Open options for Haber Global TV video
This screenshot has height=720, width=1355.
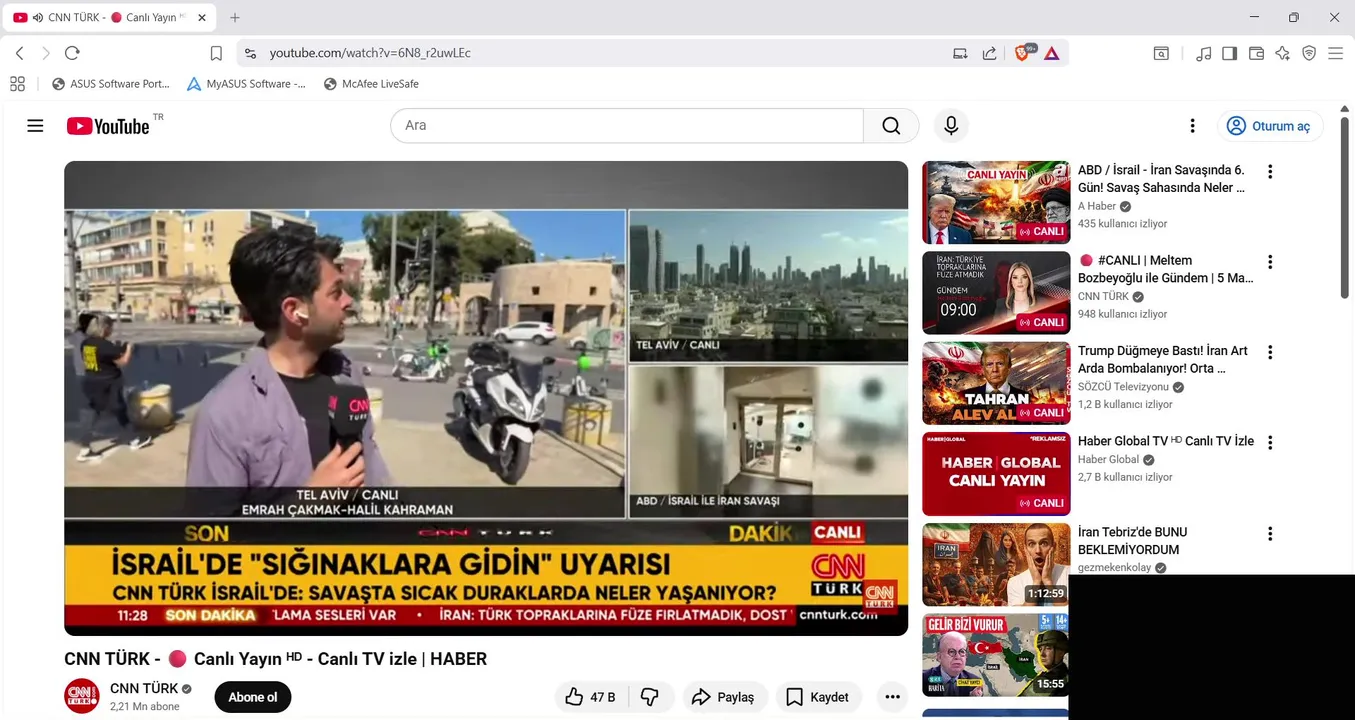tap(1270, 442)
